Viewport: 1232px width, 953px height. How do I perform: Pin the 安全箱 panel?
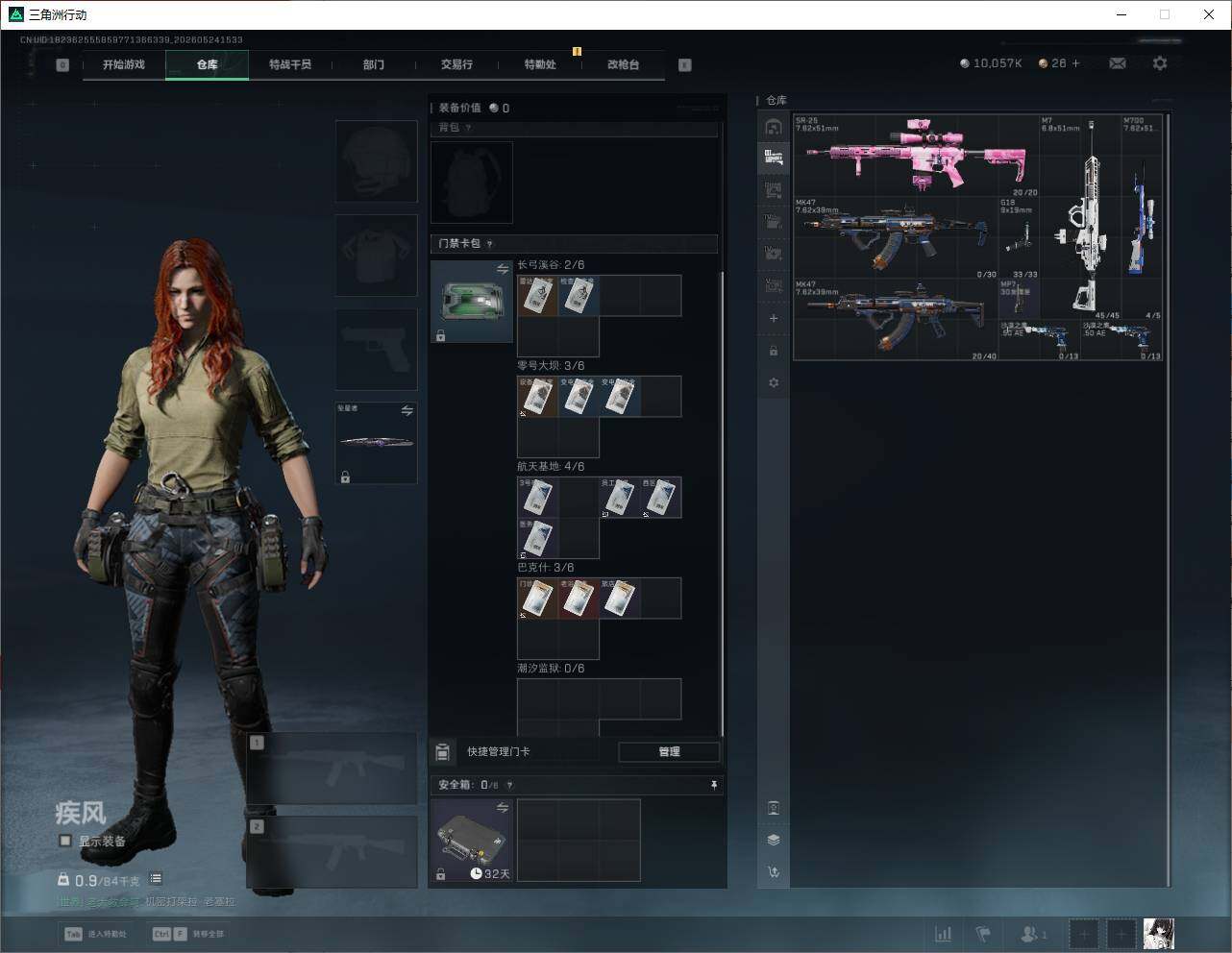click(x=713, y=785)
